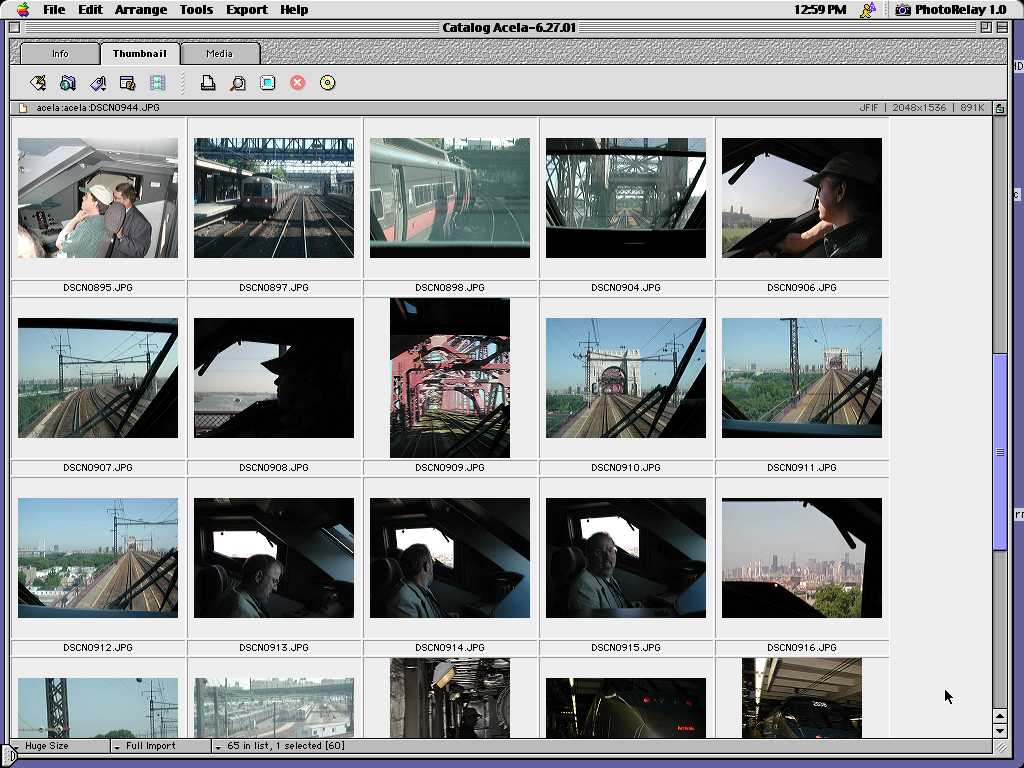Click the magnifying glass find icon

tap(238, 83)
